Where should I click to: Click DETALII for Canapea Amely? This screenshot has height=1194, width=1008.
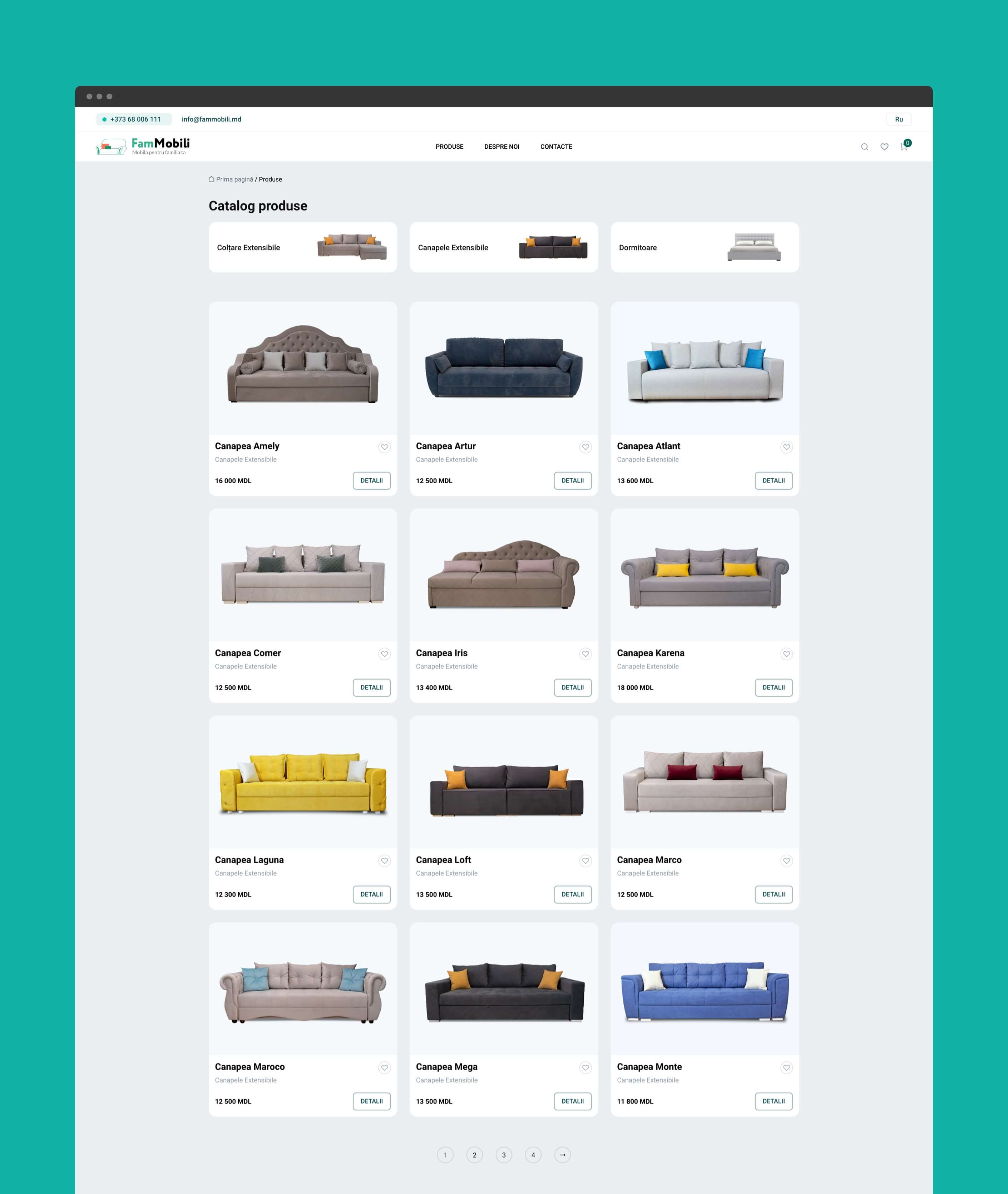[x=371, y=481]
